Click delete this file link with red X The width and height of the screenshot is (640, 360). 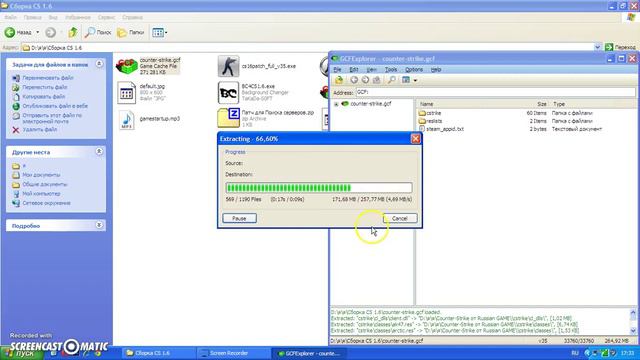[40, 129]
